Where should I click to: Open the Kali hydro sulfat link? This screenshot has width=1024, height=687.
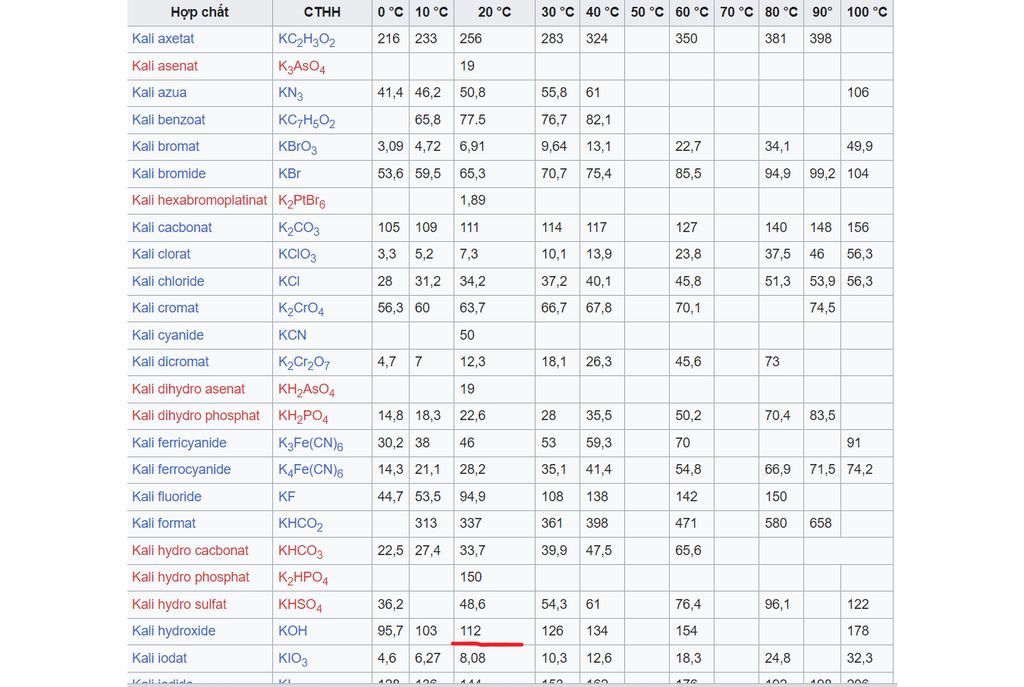(179, 605)
